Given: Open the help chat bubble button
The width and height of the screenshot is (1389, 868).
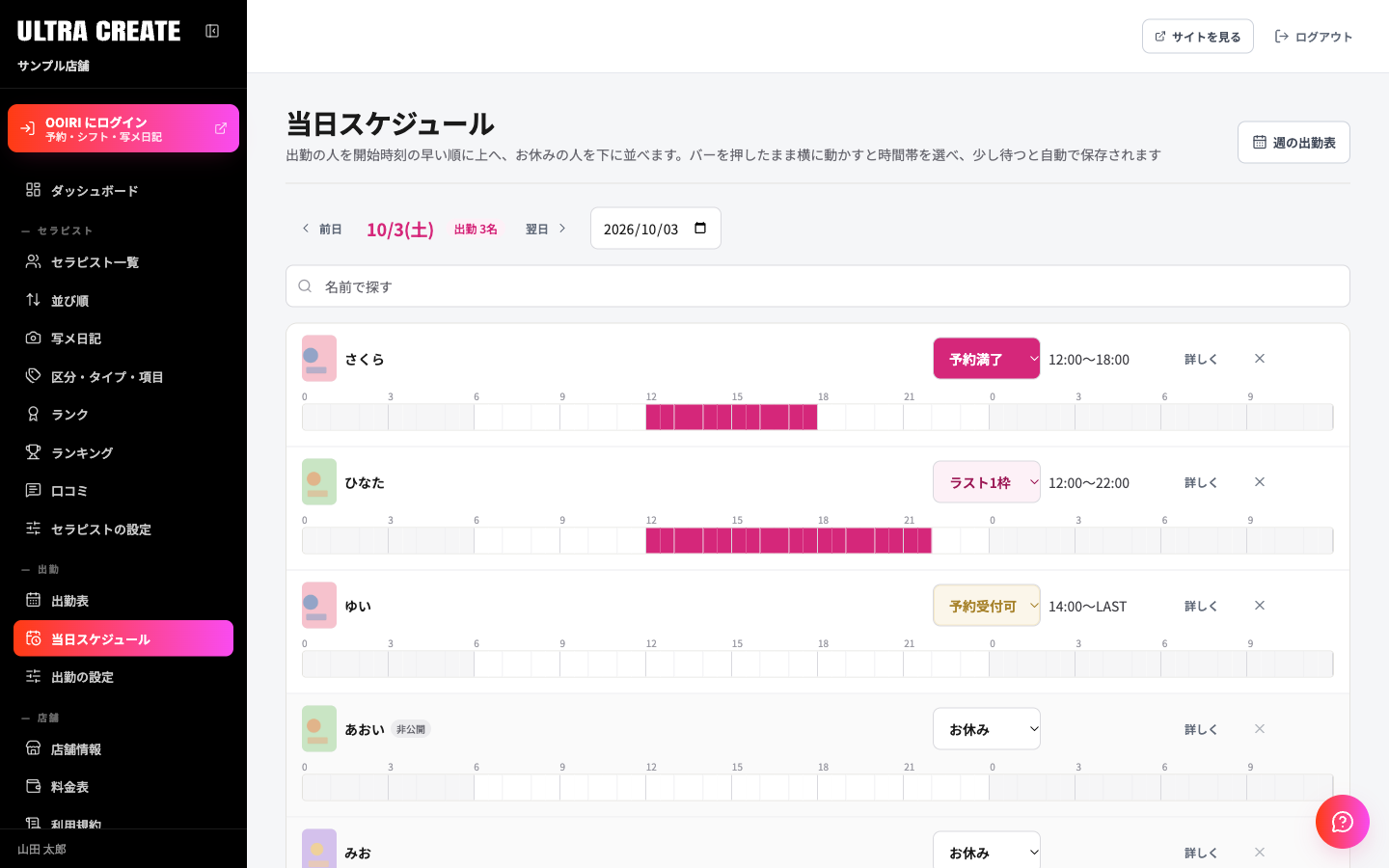Looking at the screenshot, I should [x=1343, y=822].
